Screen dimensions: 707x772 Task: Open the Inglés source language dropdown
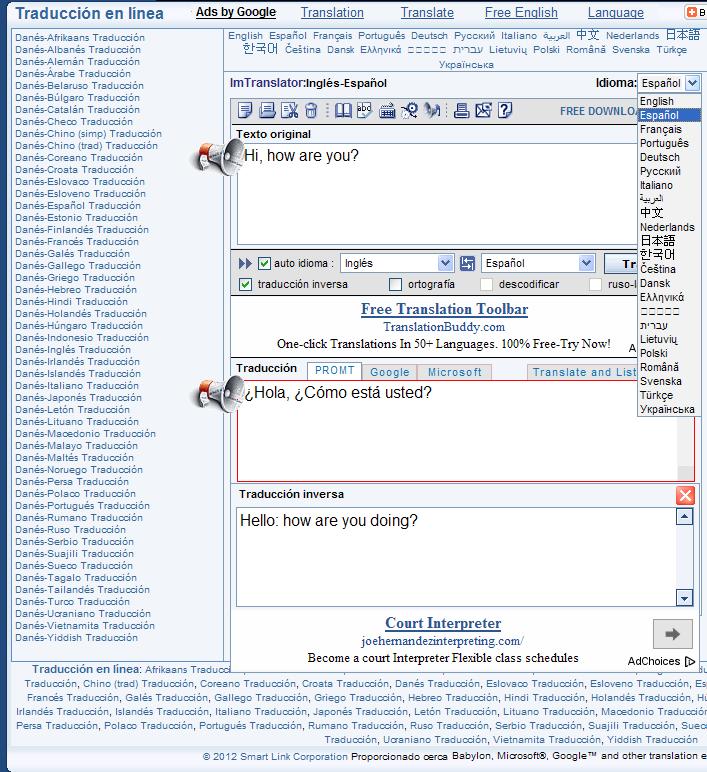click(x=397, y=264)
